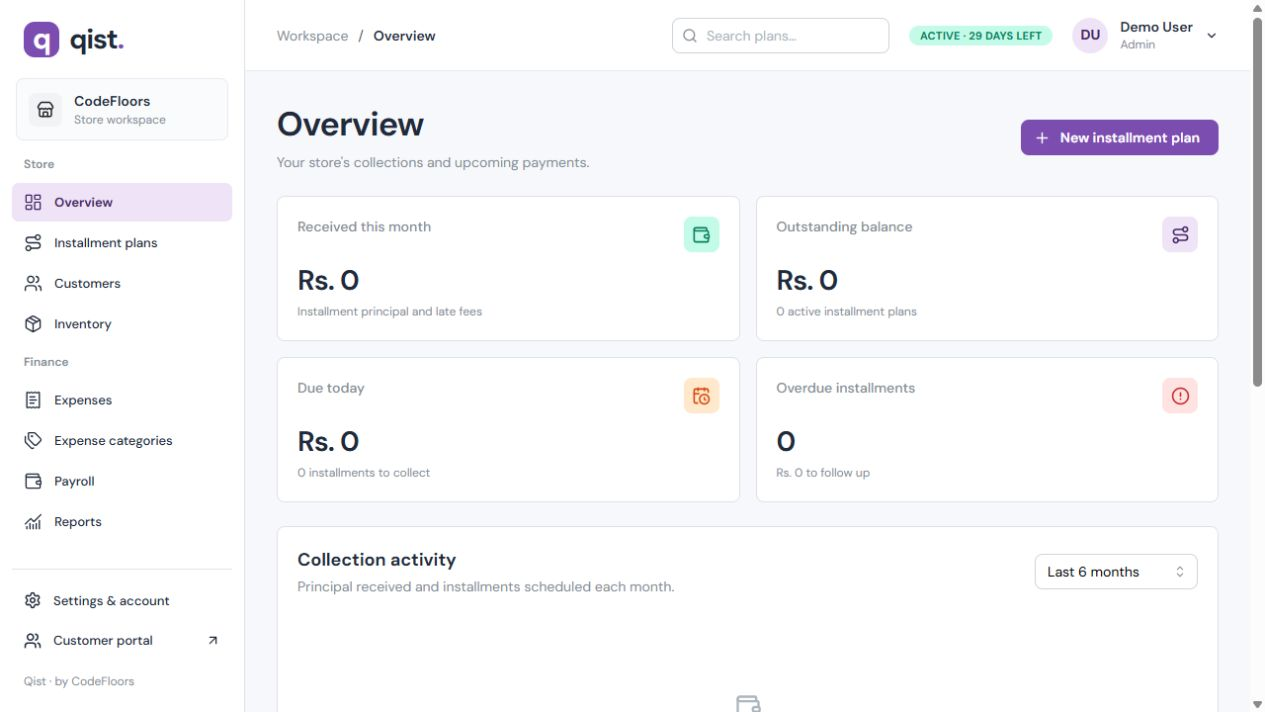Click the wallet icon in Collection activity chart
This screenshot has width=1265, height=712.
[x=748, y=704]
